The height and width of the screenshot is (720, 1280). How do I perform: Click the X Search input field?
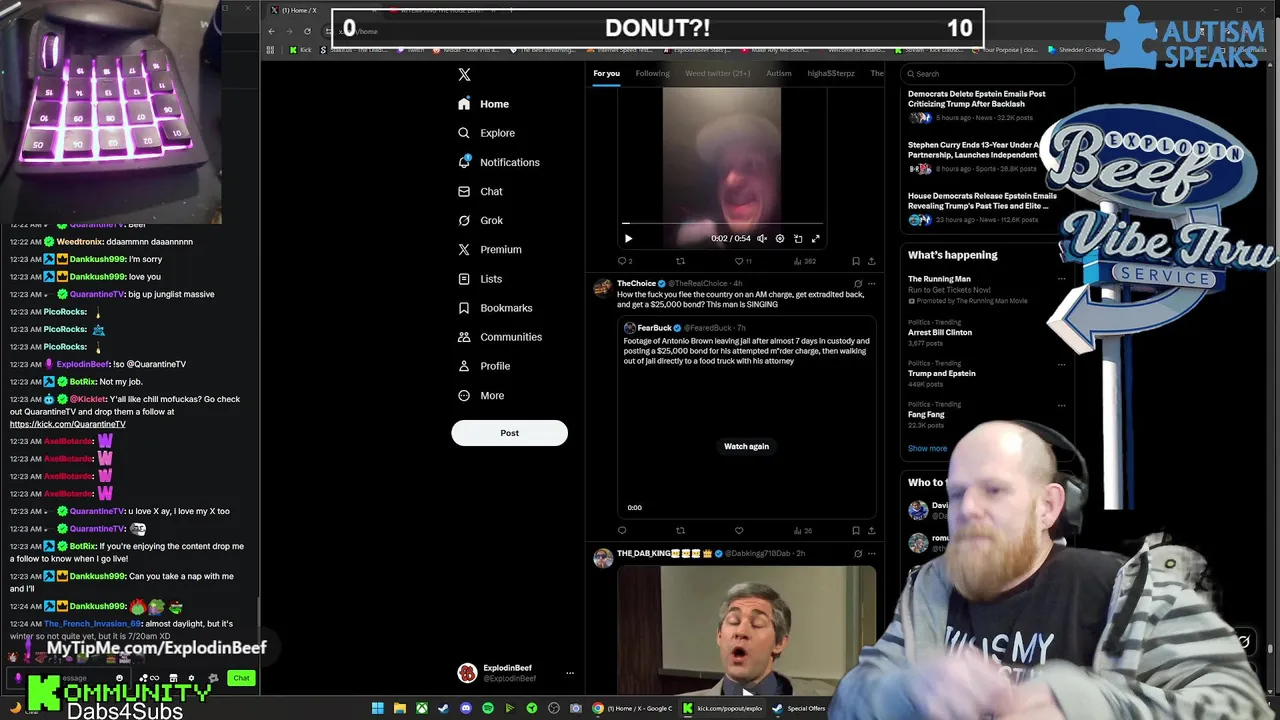pyautogui.click(x=988, y=73)
